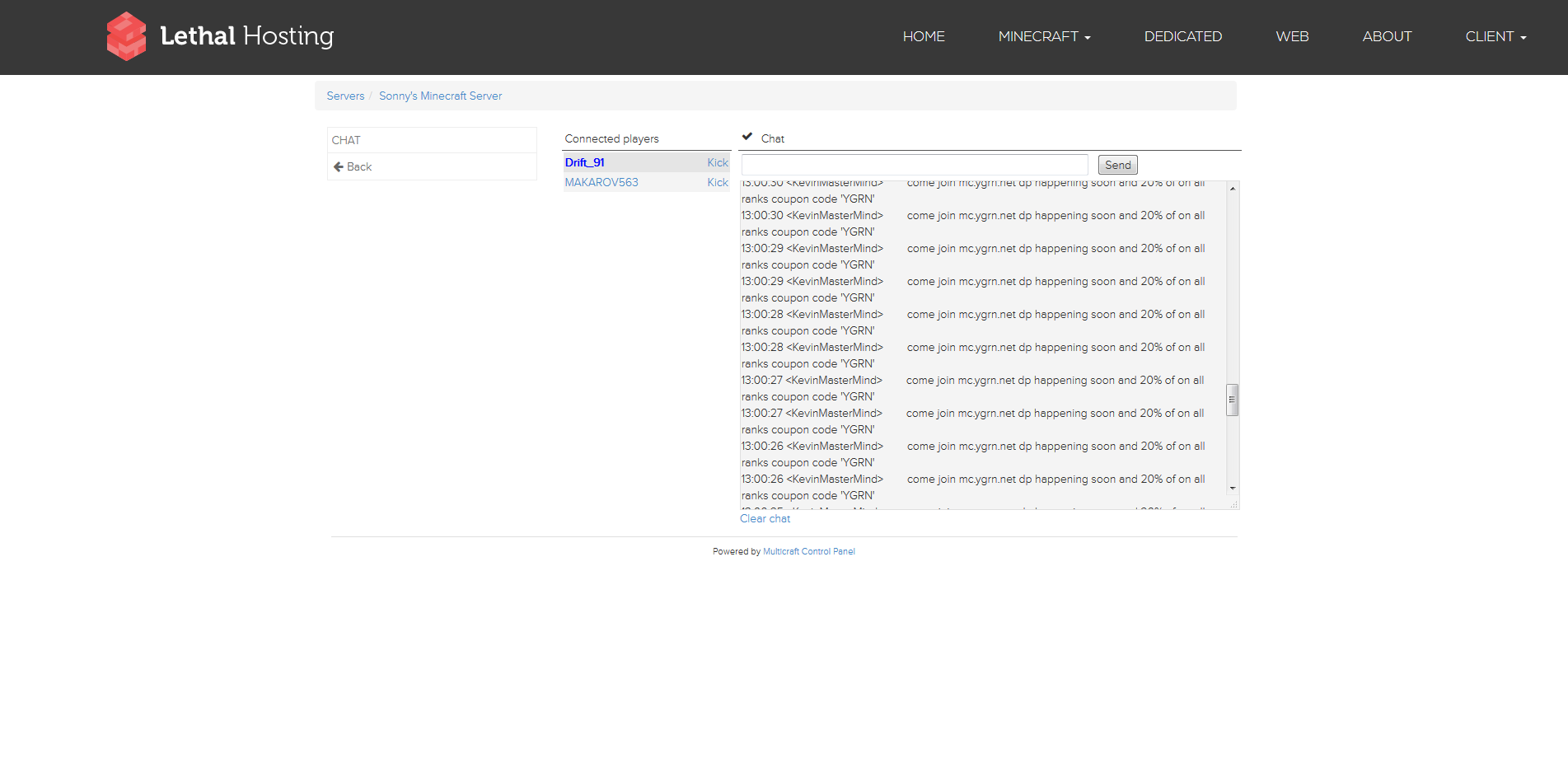The height and width of the screenshot is (758, 1568).
Task: Select player Drift_91 in connected players
Action: (x=585, y=163)
